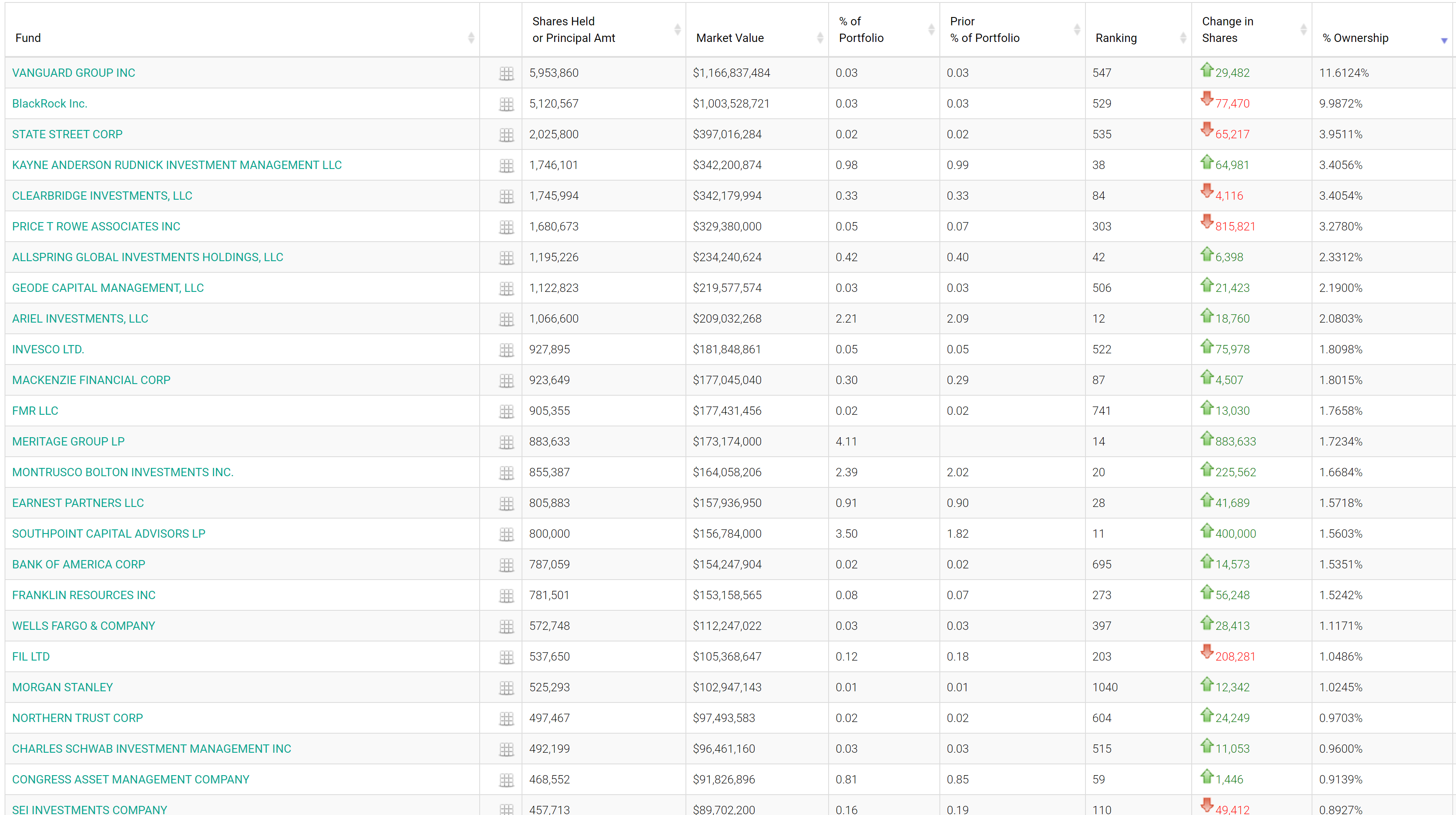Click Vanguard ownership 11.6124%

1344,73
